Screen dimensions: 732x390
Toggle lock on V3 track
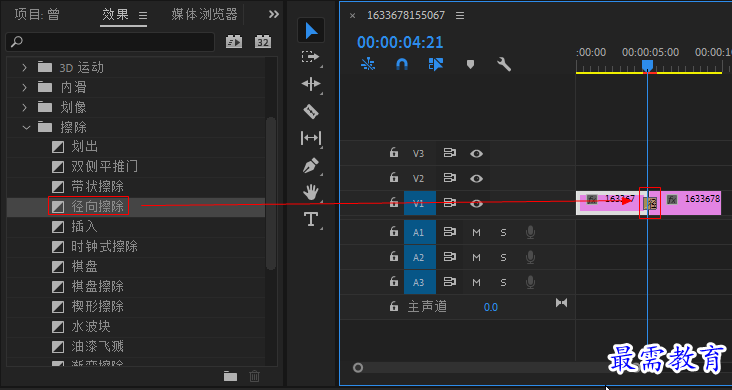[x=394, y=153]
